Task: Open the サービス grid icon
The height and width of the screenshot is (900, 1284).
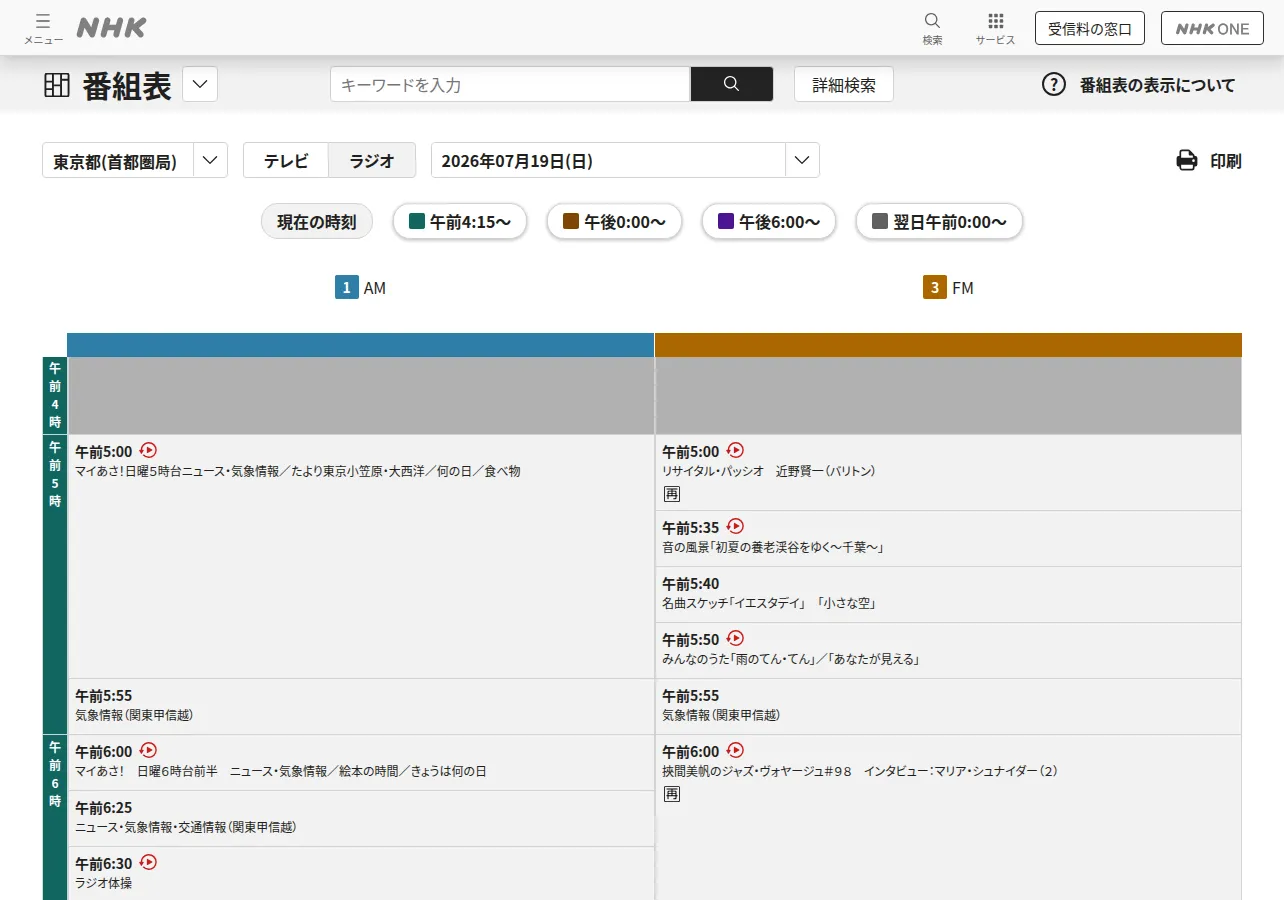Action: [x=995, y=28]
